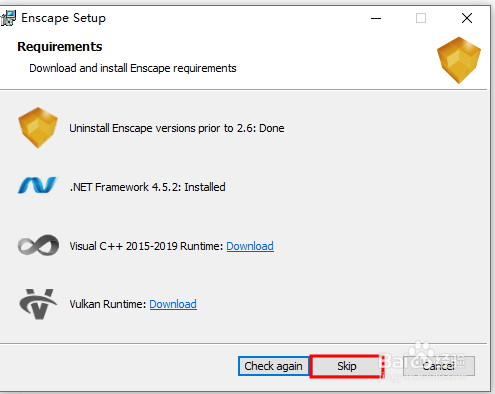Open the Vulkan Runtime Download link
495x394 pixels.
[173, 304]
